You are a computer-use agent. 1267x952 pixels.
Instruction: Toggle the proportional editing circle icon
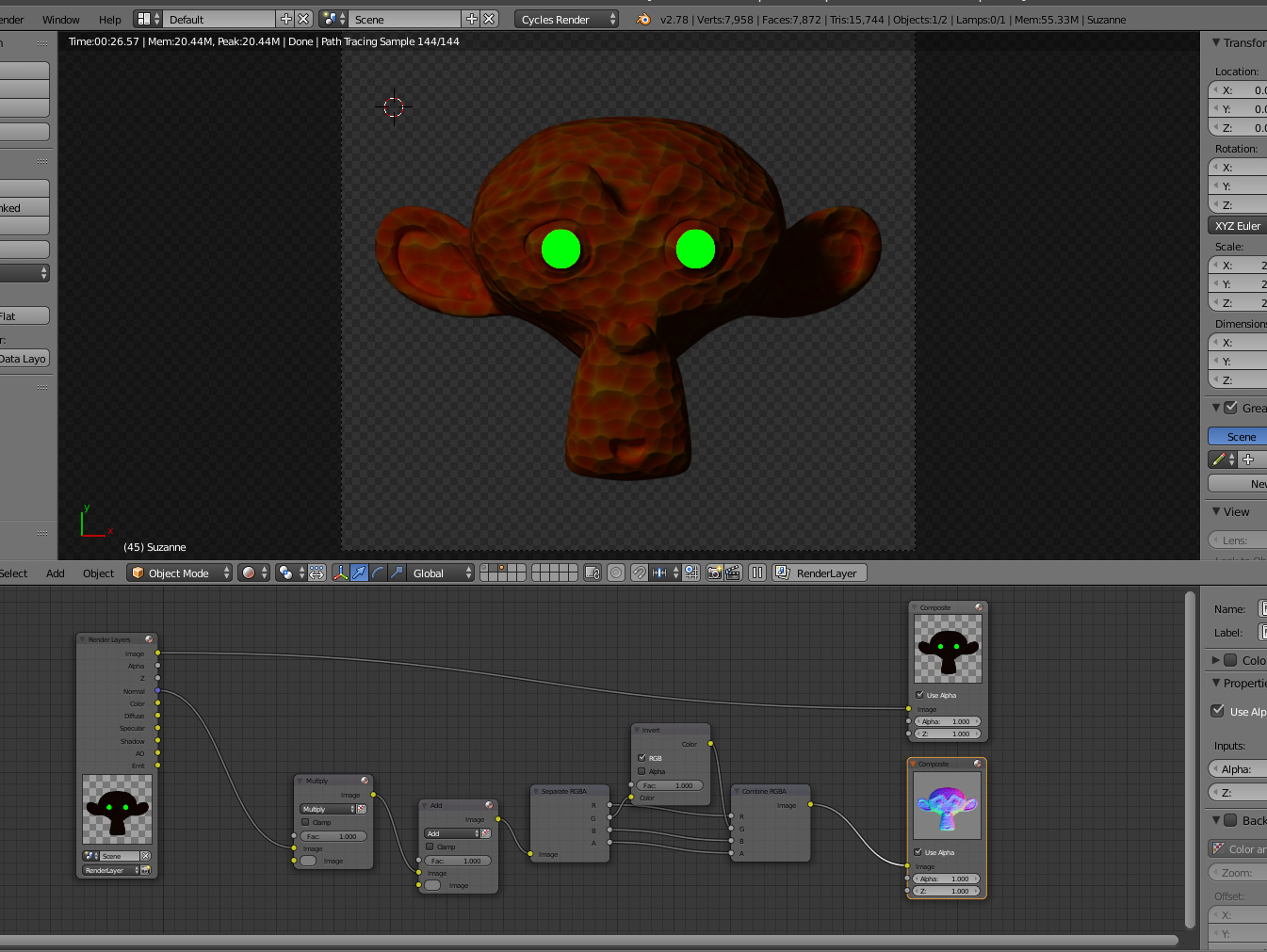point(616,573)
